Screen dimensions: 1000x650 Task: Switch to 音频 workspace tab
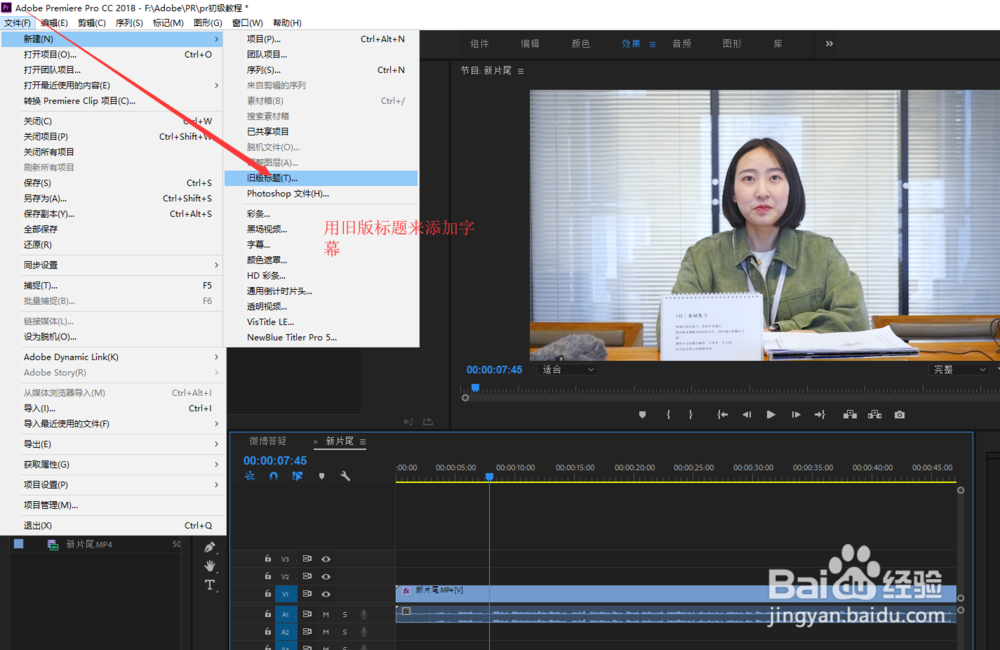(x=682, y=44)
